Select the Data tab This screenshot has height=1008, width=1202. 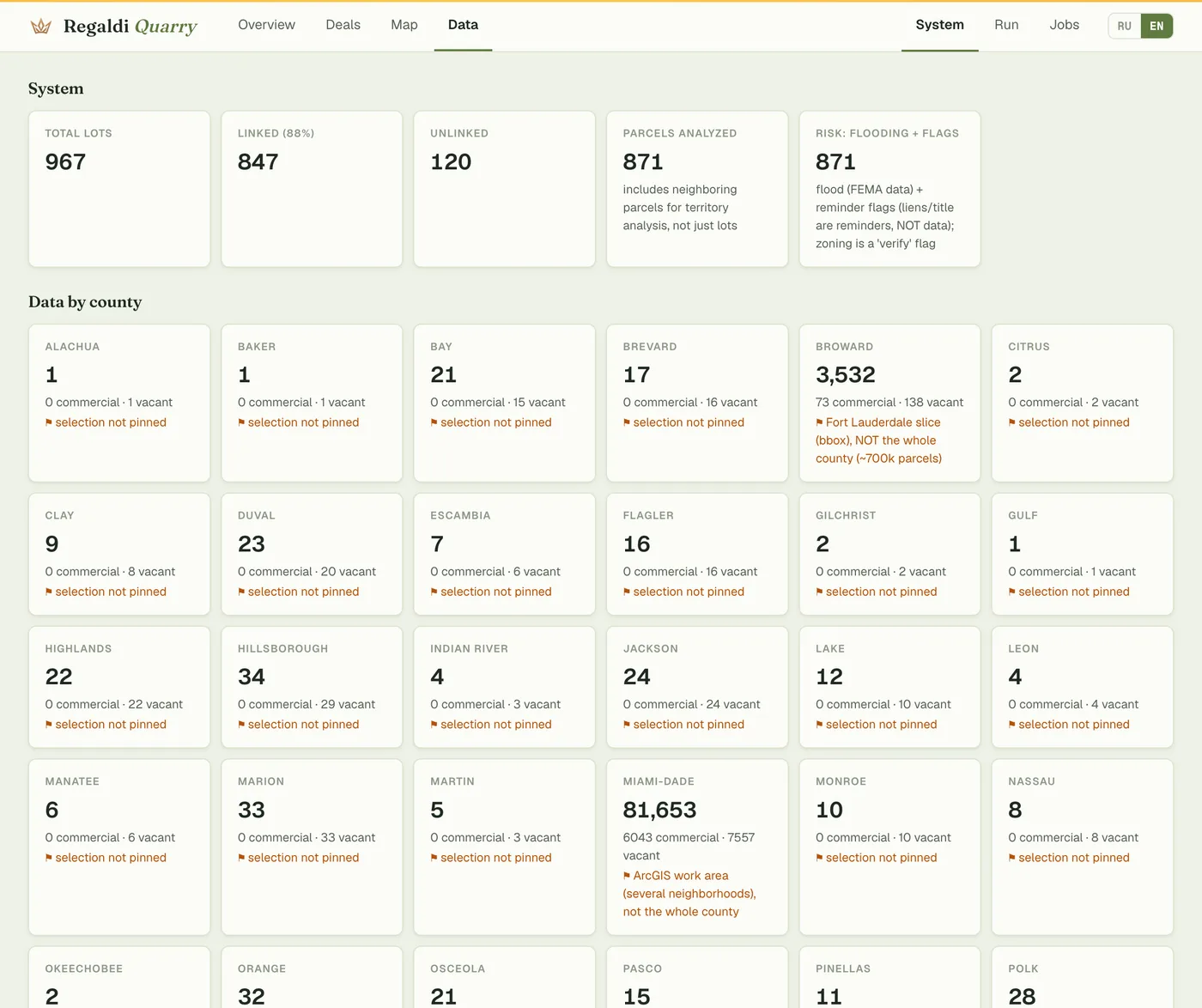[x=463, y=25]
